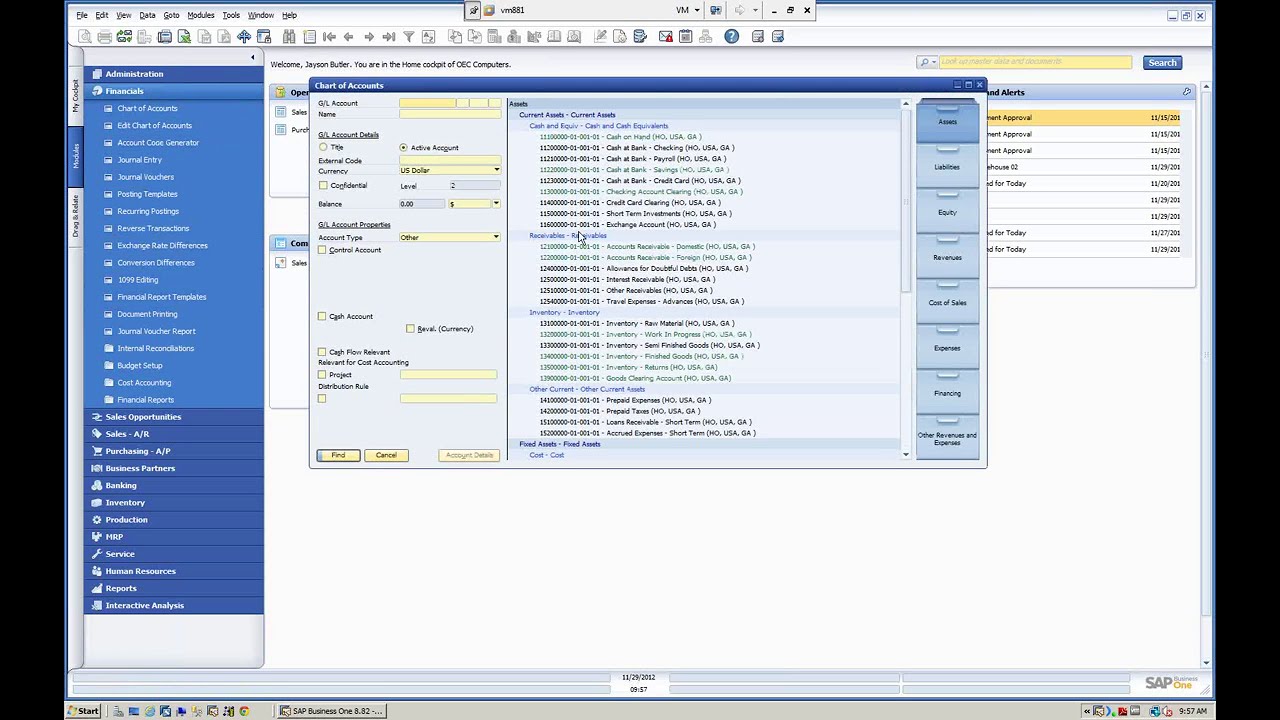Tick the Confidential checkbox

[x=323, y=186]
